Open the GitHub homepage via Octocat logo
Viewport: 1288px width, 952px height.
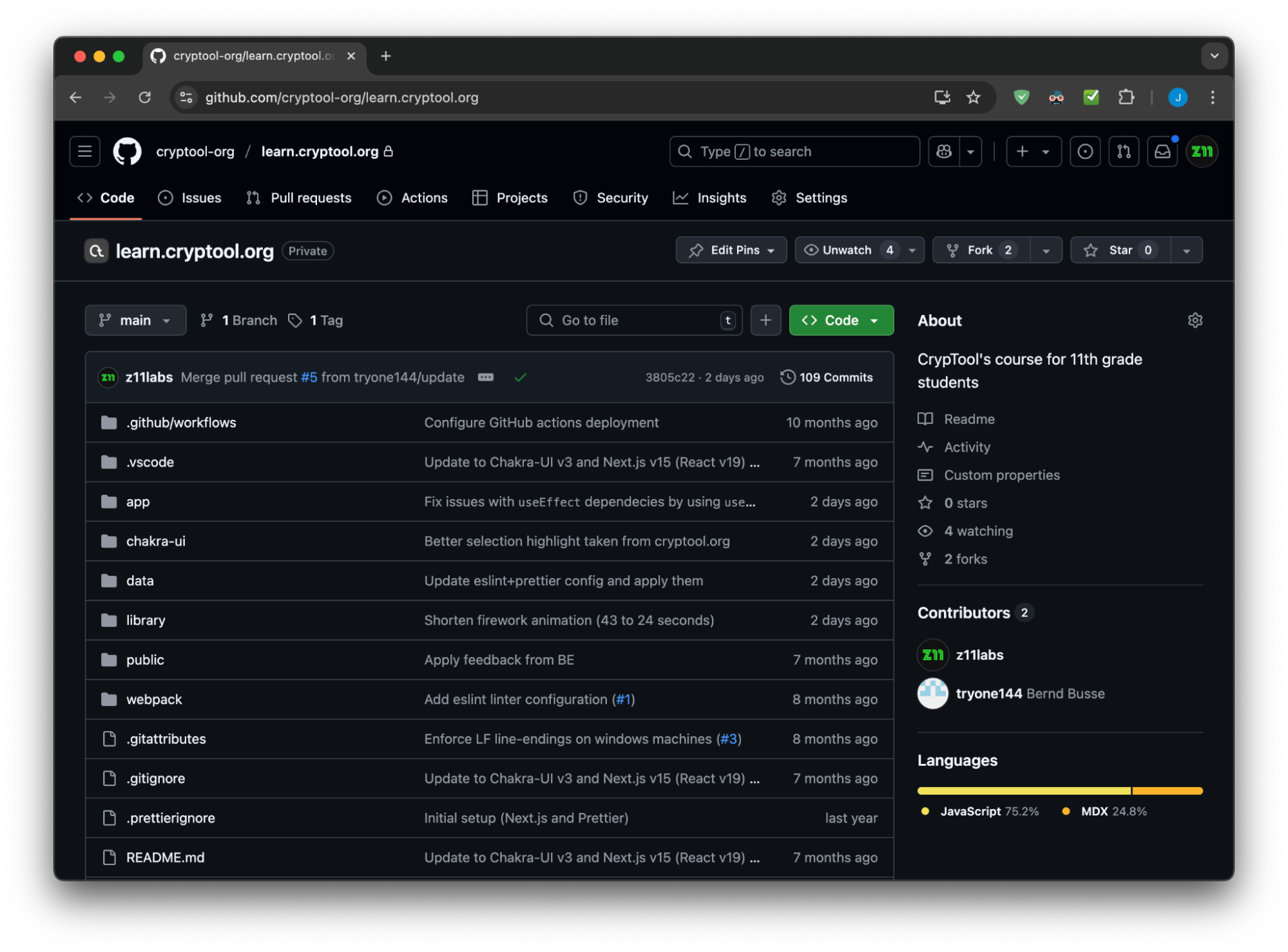pos(127,151)
